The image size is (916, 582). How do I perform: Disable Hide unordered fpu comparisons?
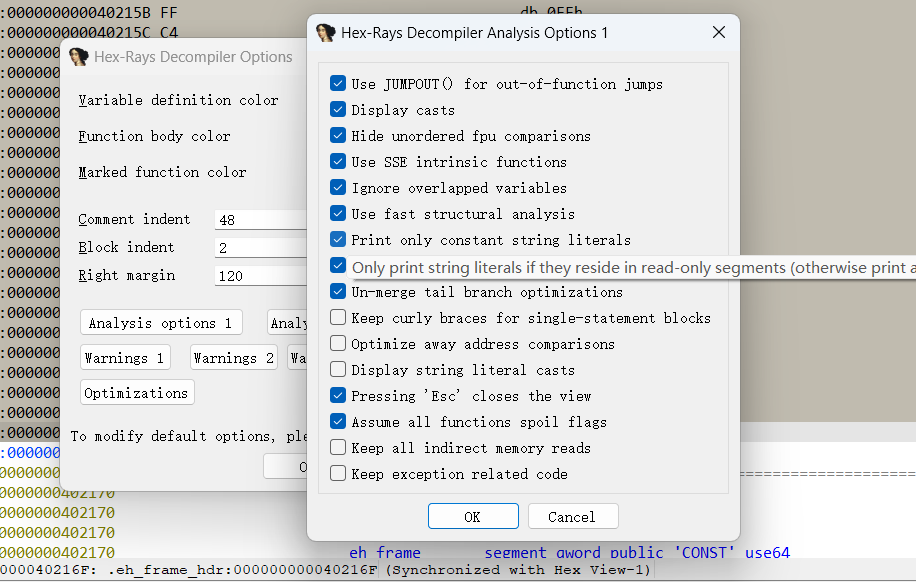(x=338, y=136)
